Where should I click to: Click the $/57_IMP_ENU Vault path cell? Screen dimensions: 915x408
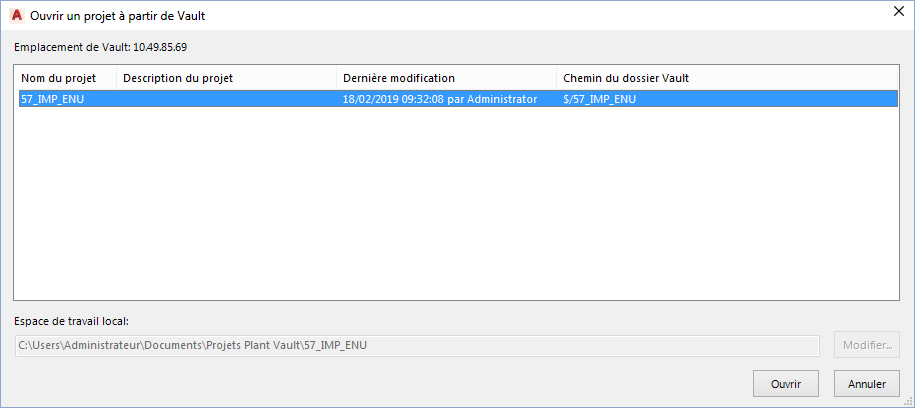pyautogui.click(x=600, y=99)
